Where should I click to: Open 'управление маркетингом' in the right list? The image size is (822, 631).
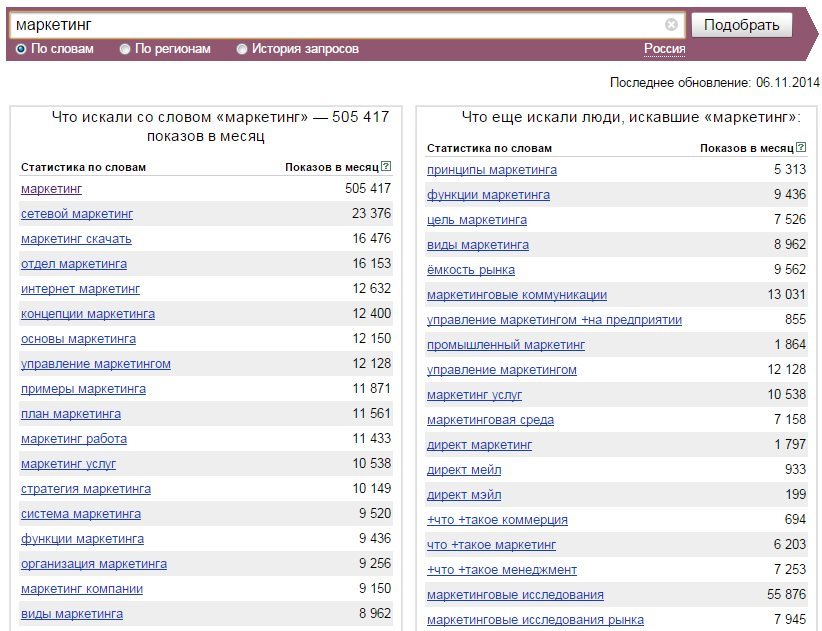(x=502, y=370)
